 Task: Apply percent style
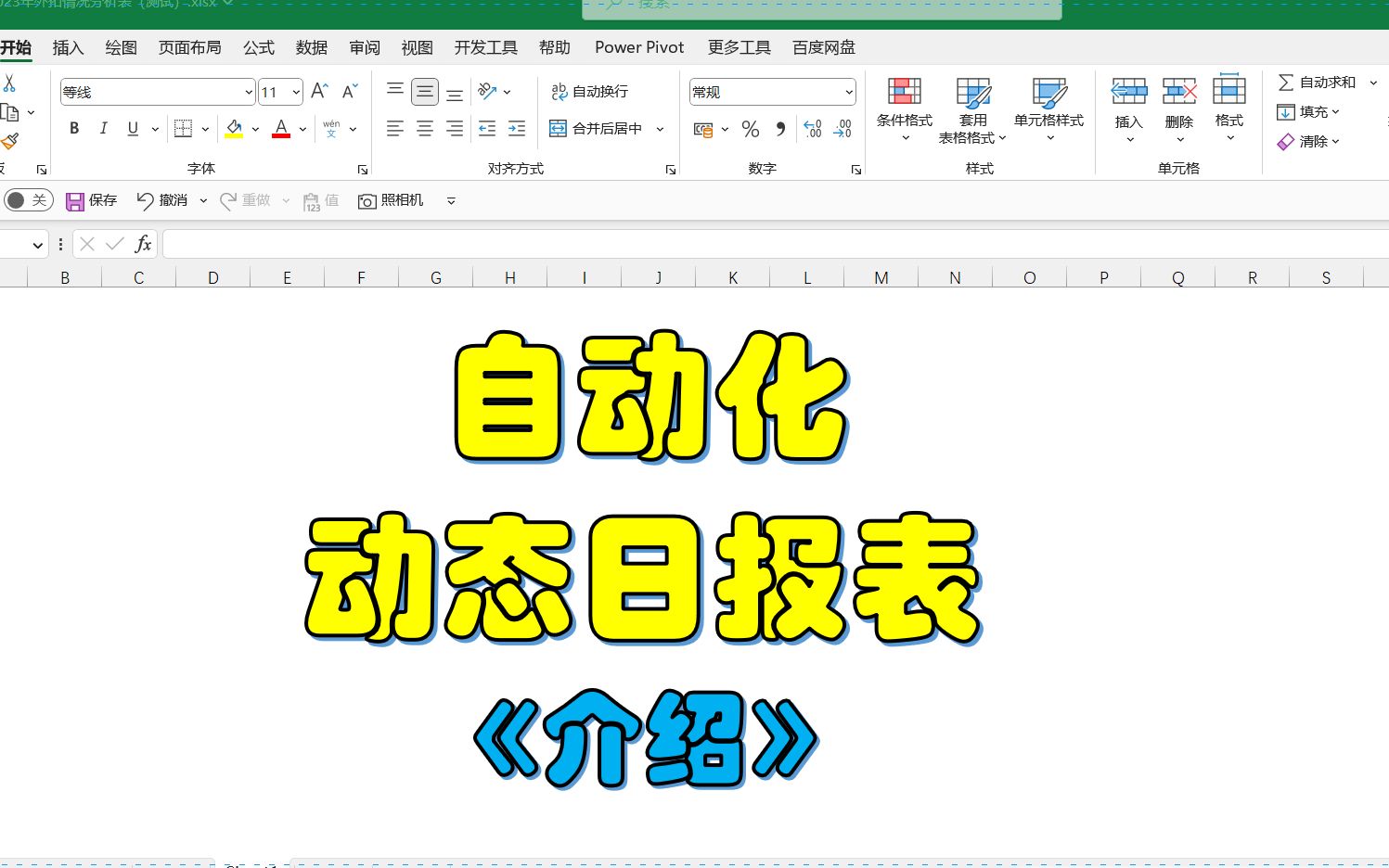point(751,130)
